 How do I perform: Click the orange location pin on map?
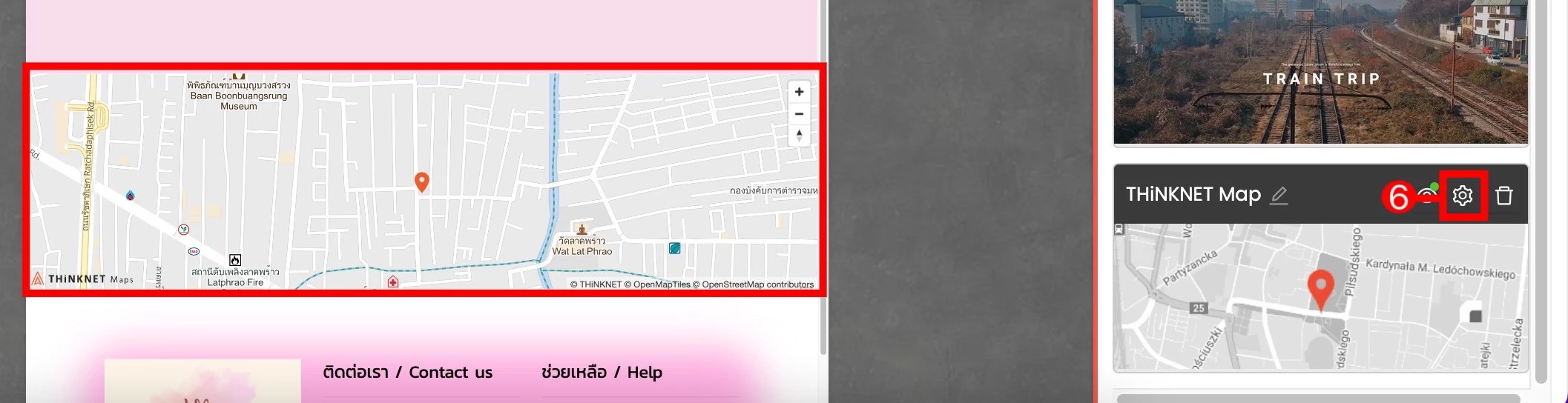pos(421,181)
